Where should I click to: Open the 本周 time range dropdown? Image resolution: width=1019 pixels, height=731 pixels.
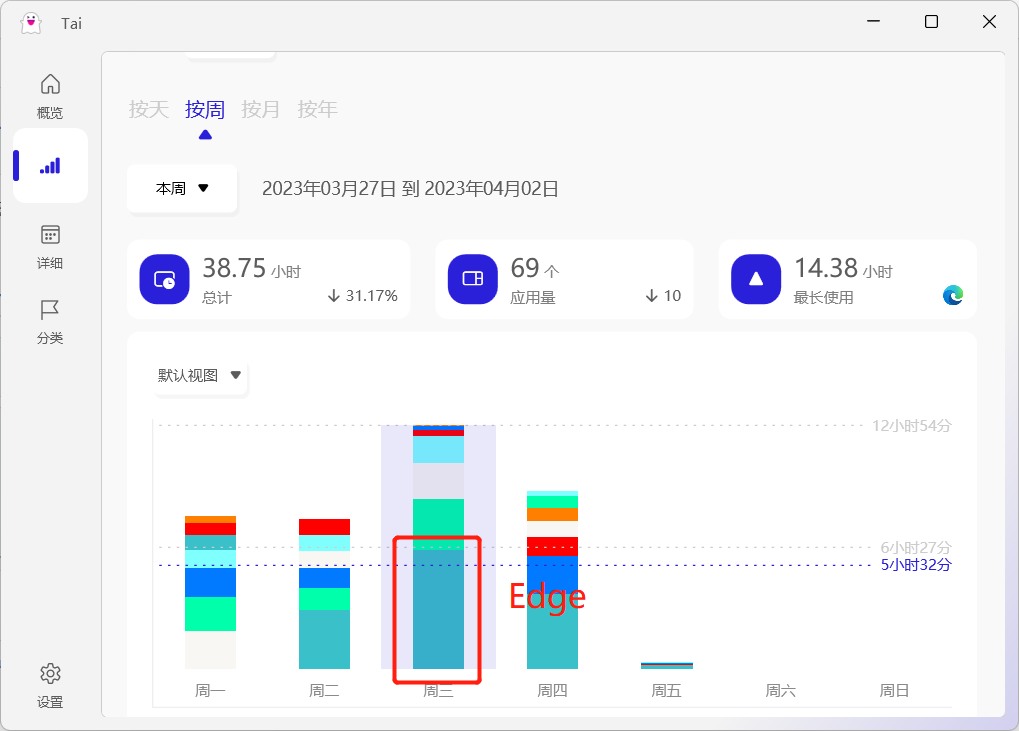pos(181,188)
